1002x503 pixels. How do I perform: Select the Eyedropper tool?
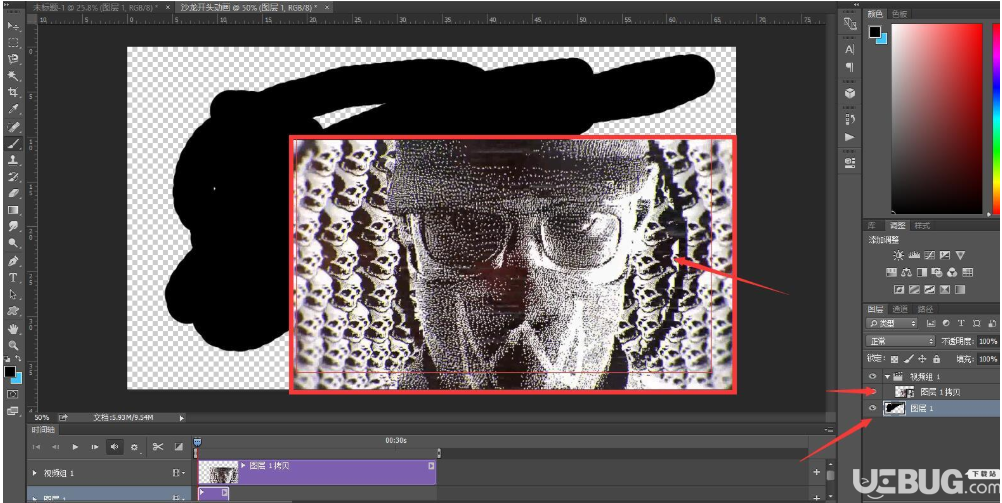(13, 109)
